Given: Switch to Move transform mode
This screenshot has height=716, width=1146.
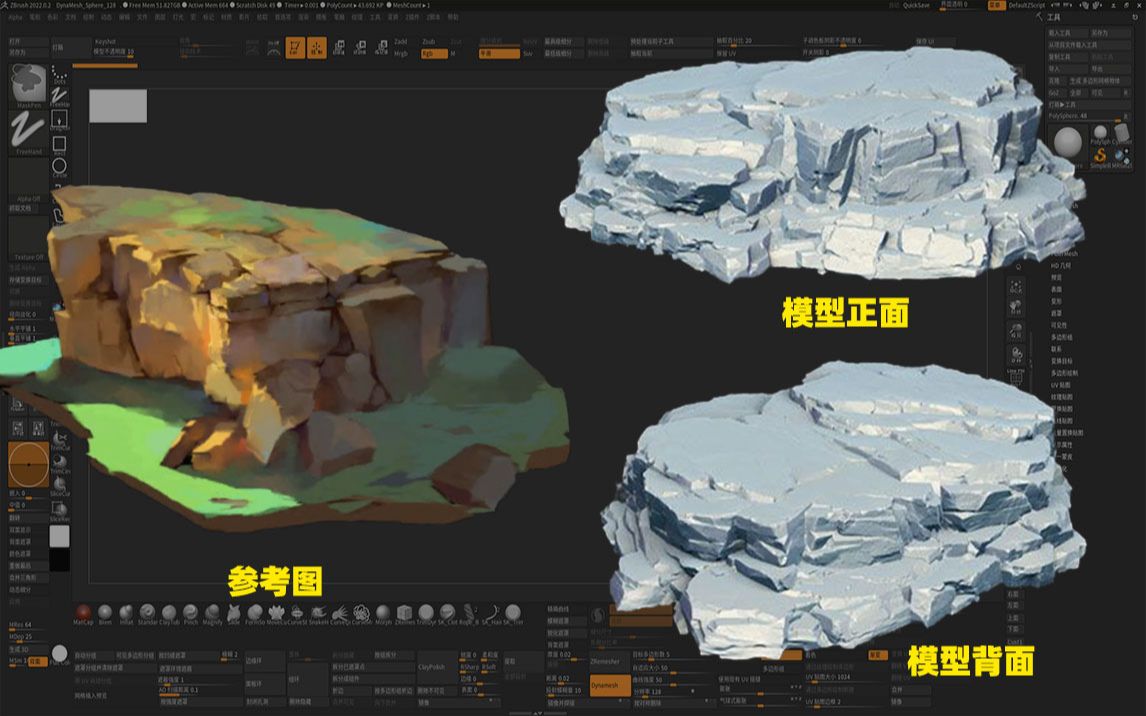Looking at the screenshot, I should tap(339, 47).
